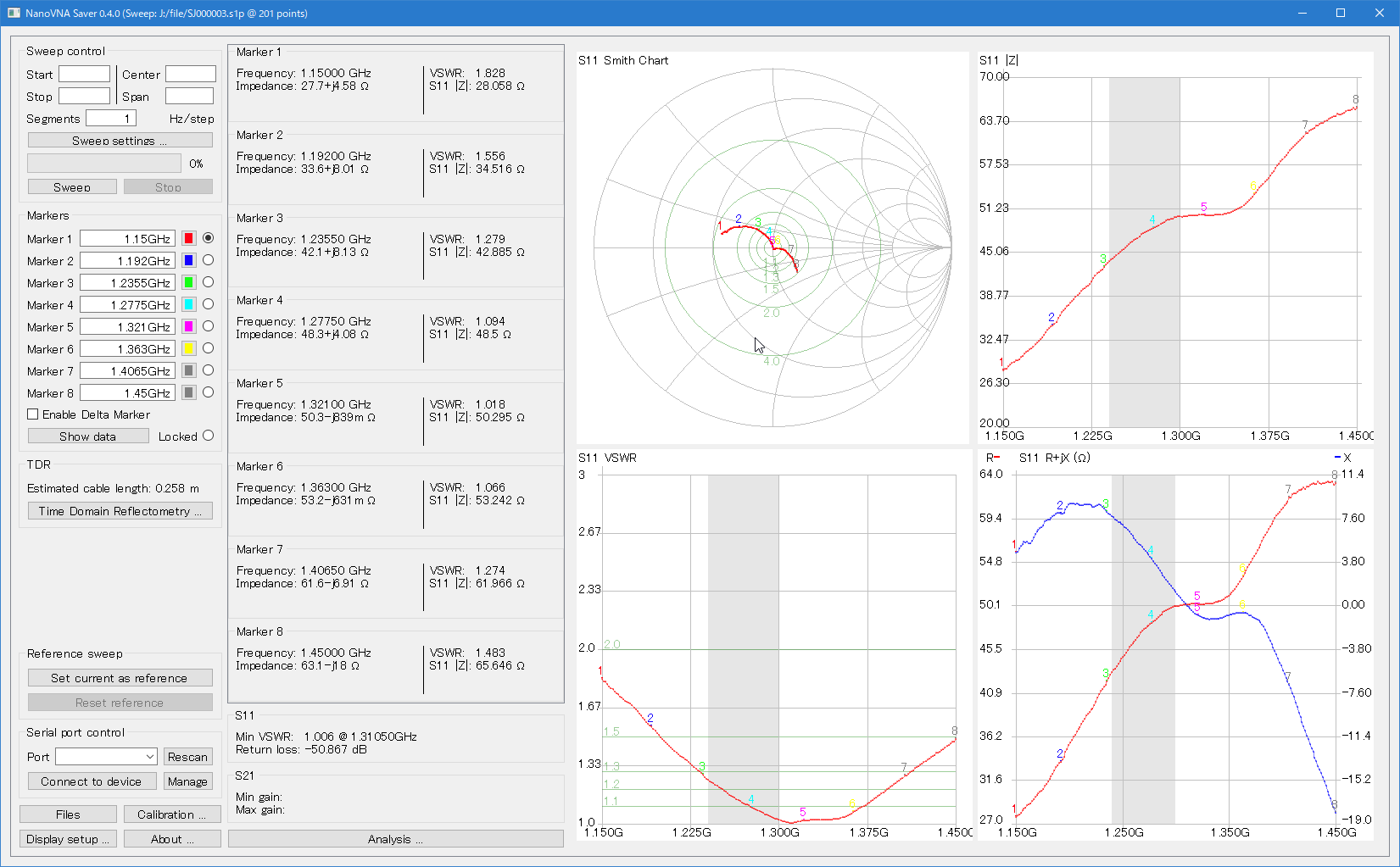Select Marker 5 radio button
This screenshot has width=1400, height=867.
pos(208,326)
